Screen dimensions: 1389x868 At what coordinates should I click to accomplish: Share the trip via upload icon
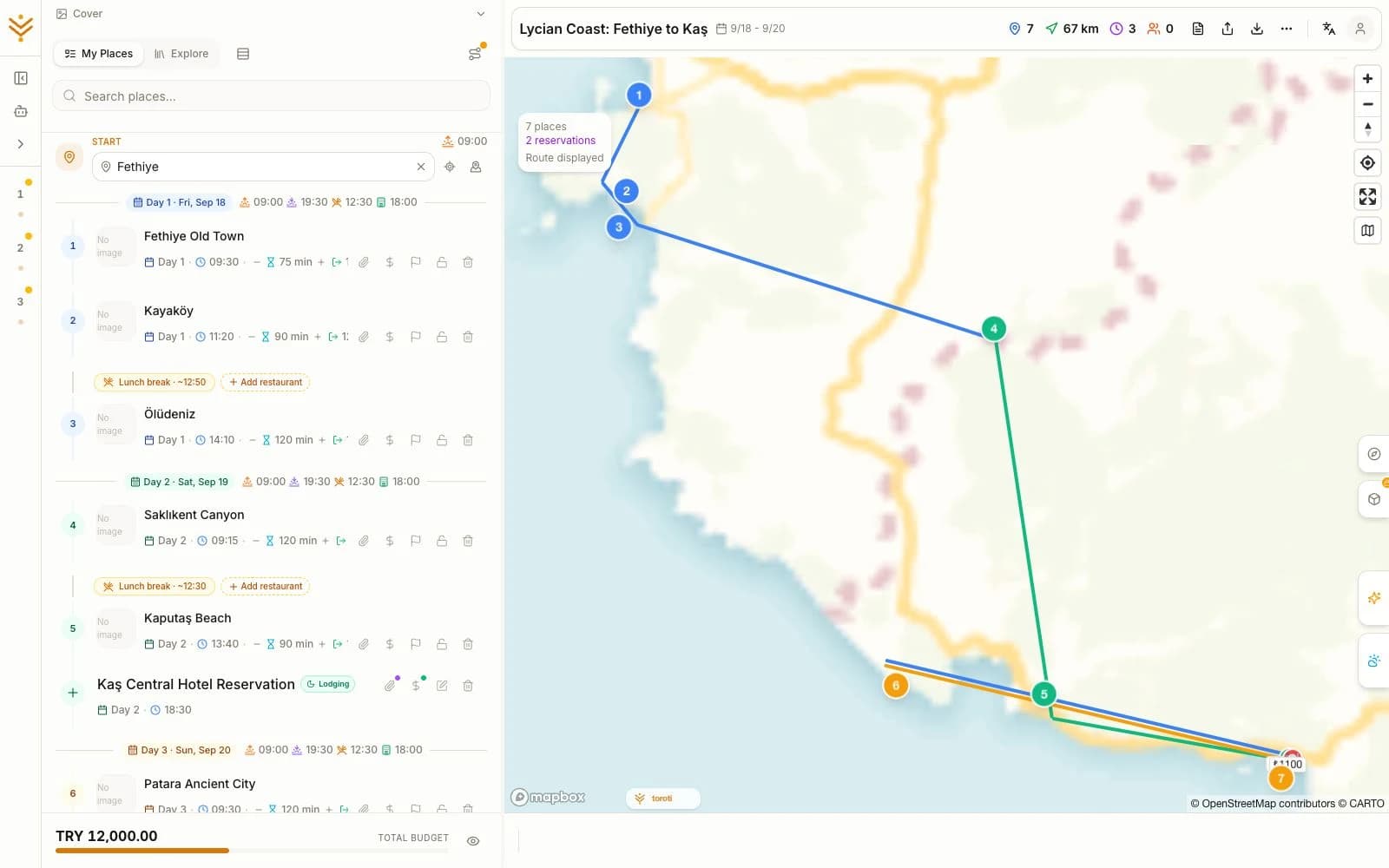click(1228, 29)
